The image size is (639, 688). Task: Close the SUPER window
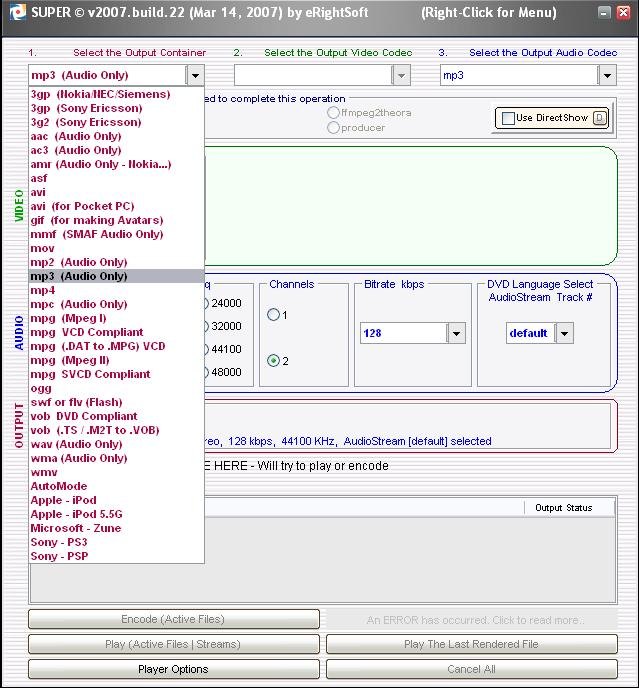pyautogui.click(x=623, y=12)
